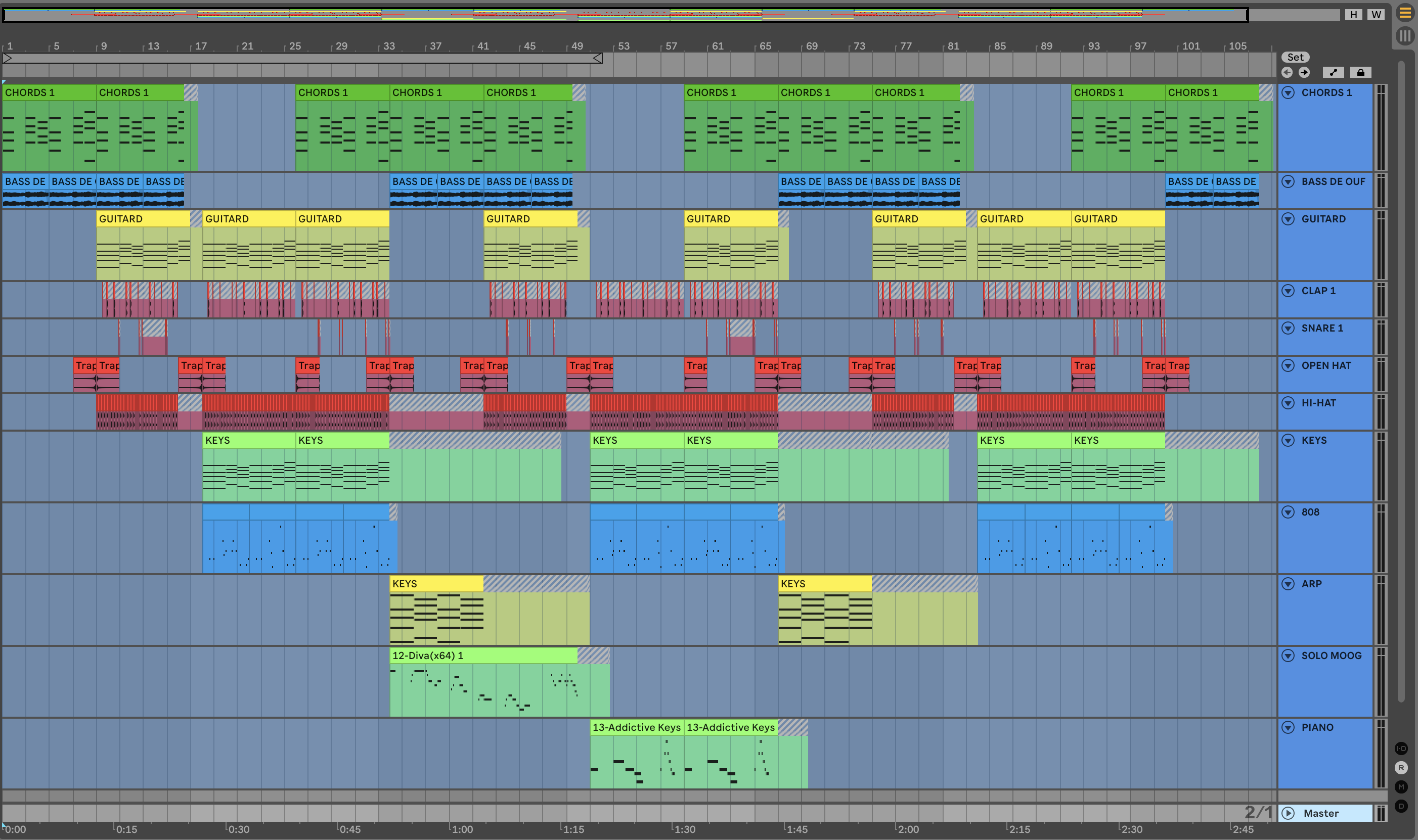Collapse the CHORDS 1 track
Screen dimensions: 1418x840
click(x=1289, y=93)
